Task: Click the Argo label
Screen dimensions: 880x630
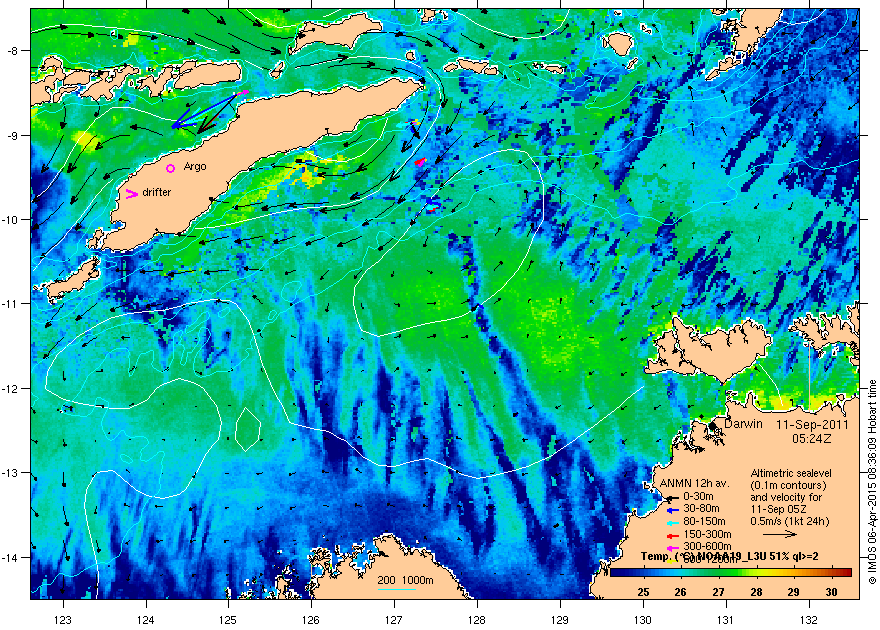Action: pos(195,167)
